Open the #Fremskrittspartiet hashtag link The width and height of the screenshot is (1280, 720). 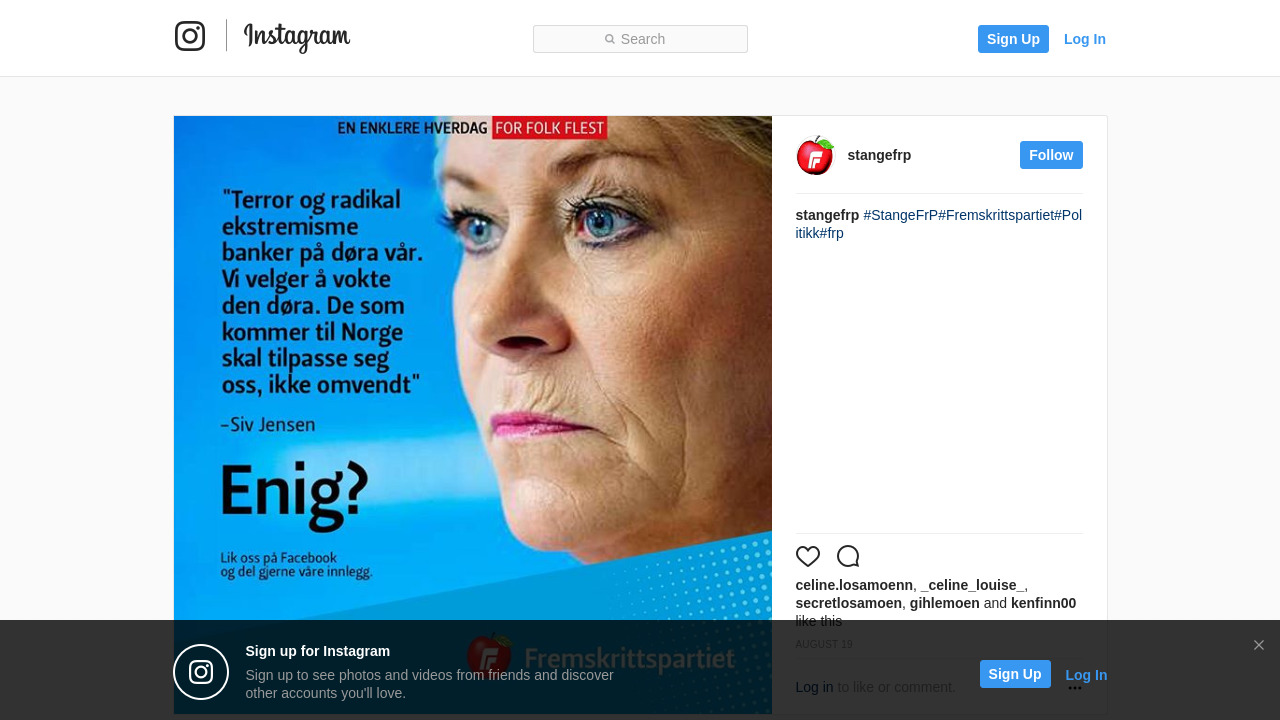tap(996, 215)
